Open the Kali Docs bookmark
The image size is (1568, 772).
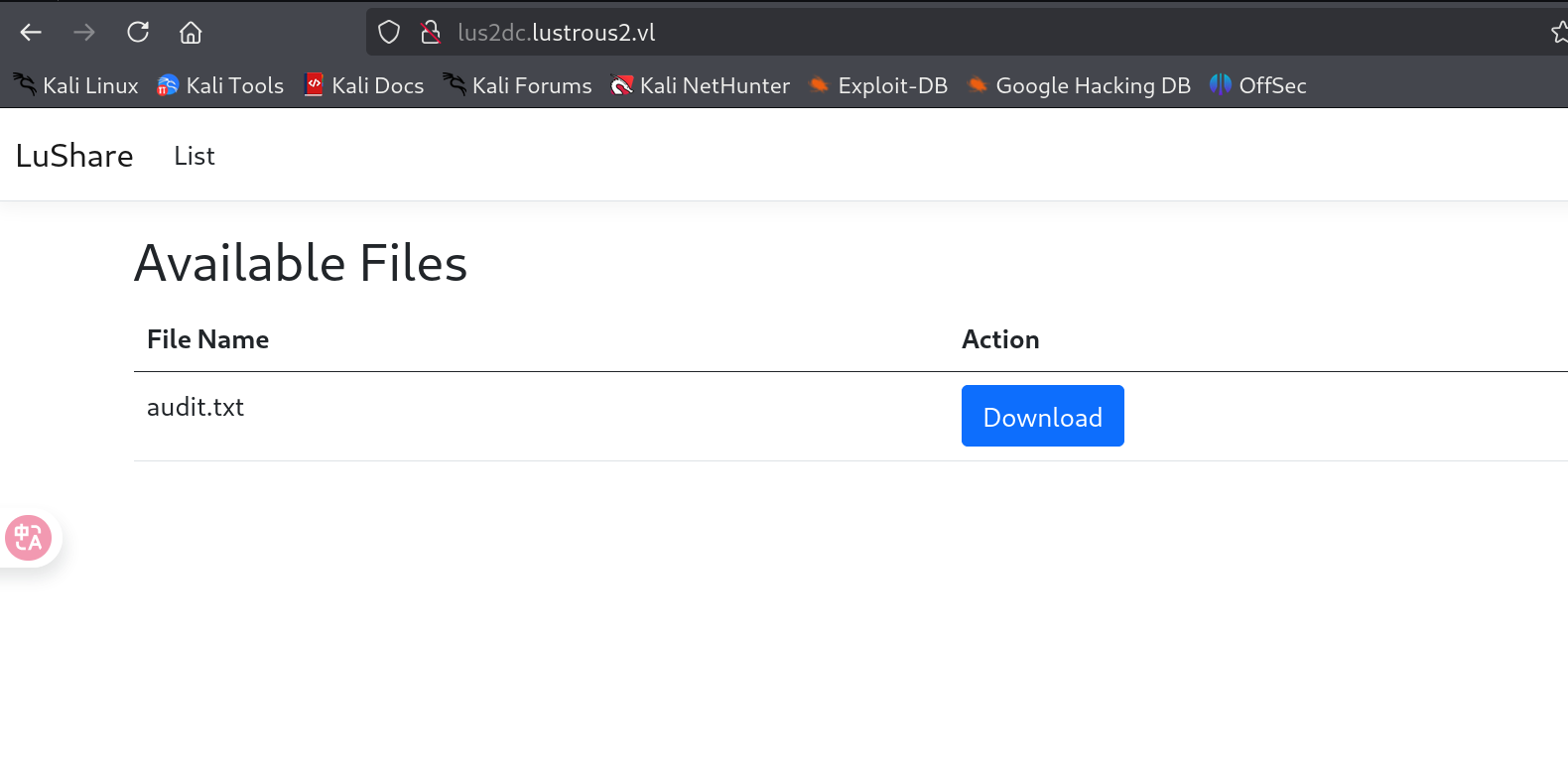point(364,85)
